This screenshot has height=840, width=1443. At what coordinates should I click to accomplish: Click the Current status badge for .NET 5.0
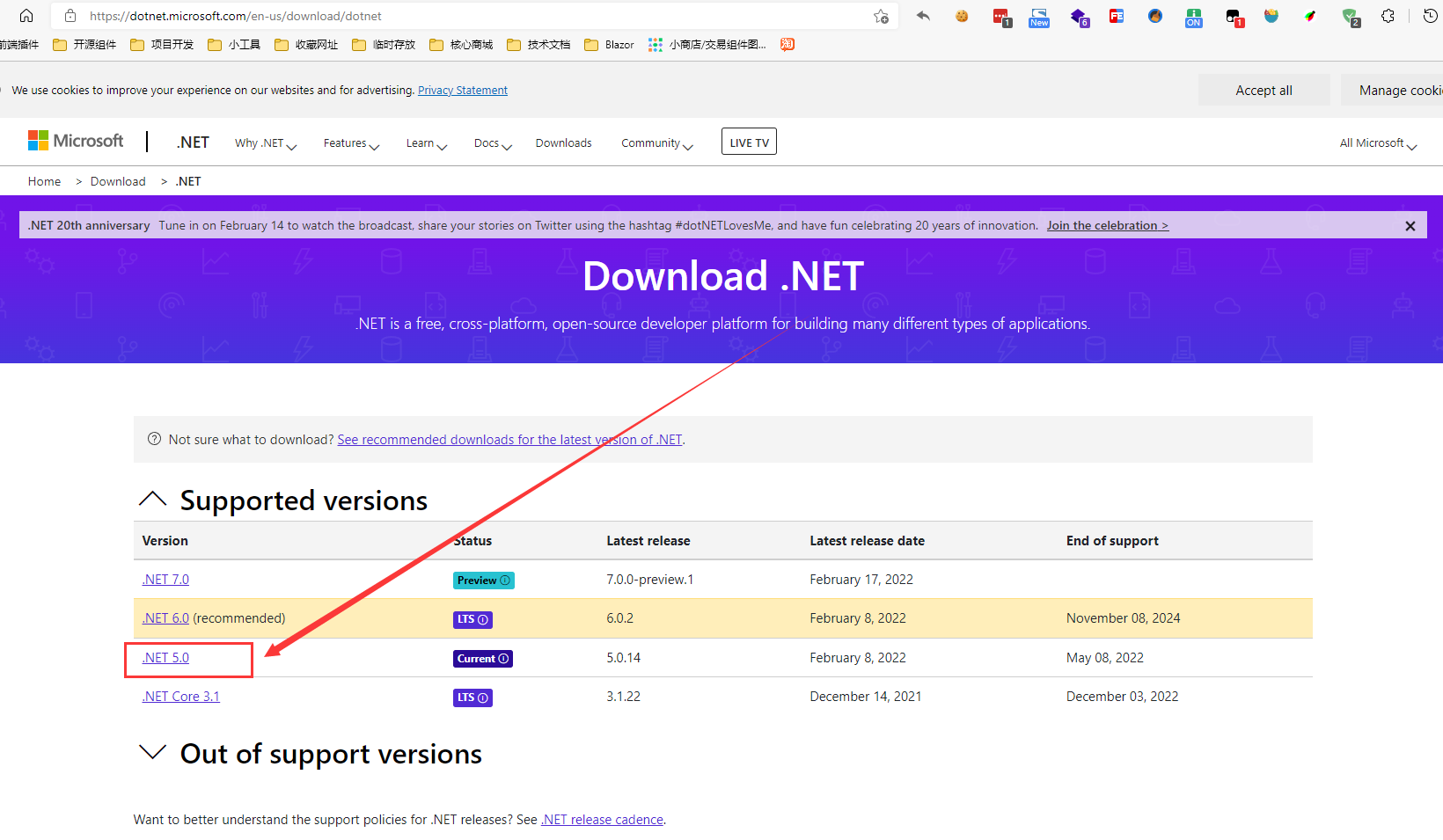(x=483, y=659)
